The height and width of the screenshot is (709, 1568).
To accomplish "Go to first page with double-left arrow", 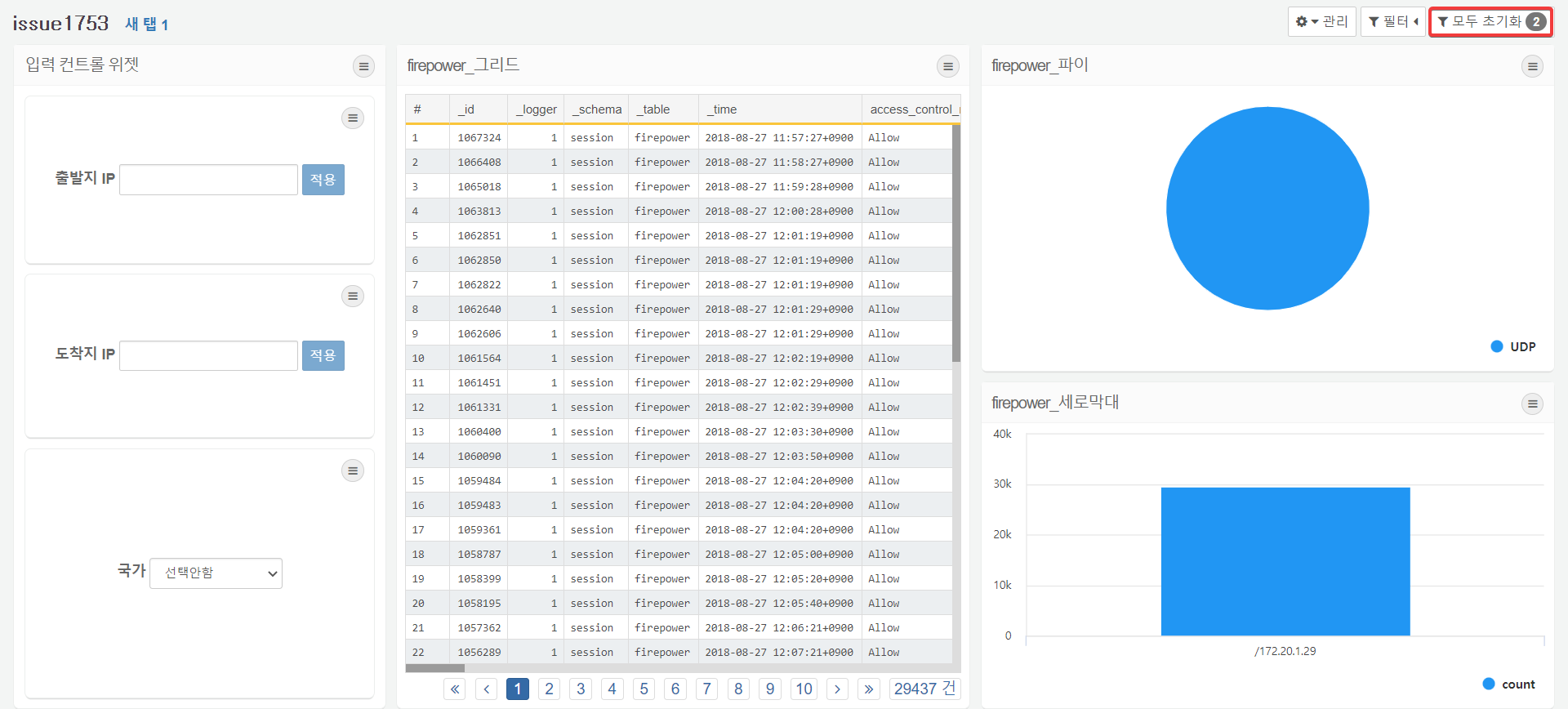I will click(x=455, y=689).
